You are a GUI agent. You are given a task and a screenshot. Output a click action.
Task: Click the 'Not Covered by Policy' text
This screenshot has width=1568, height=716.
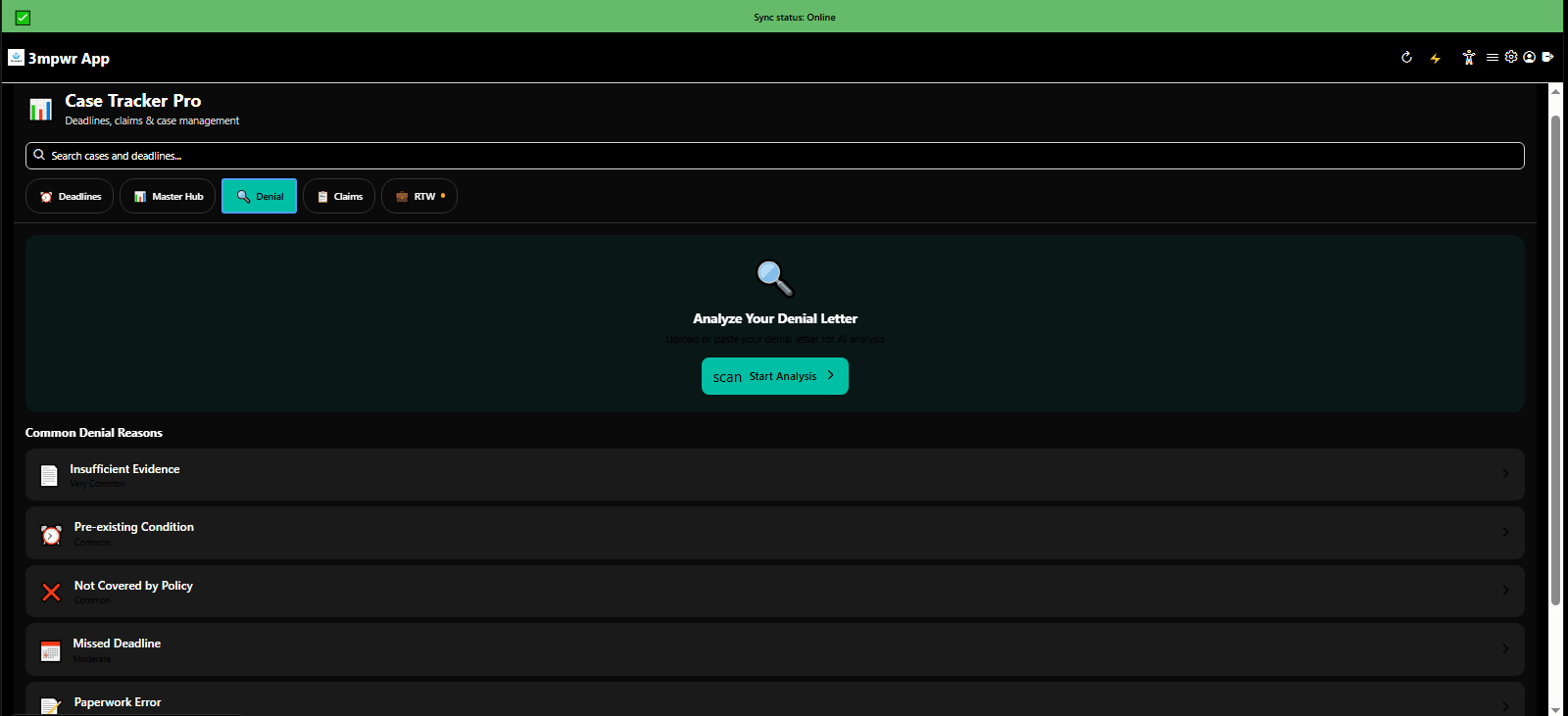[133, 586]
